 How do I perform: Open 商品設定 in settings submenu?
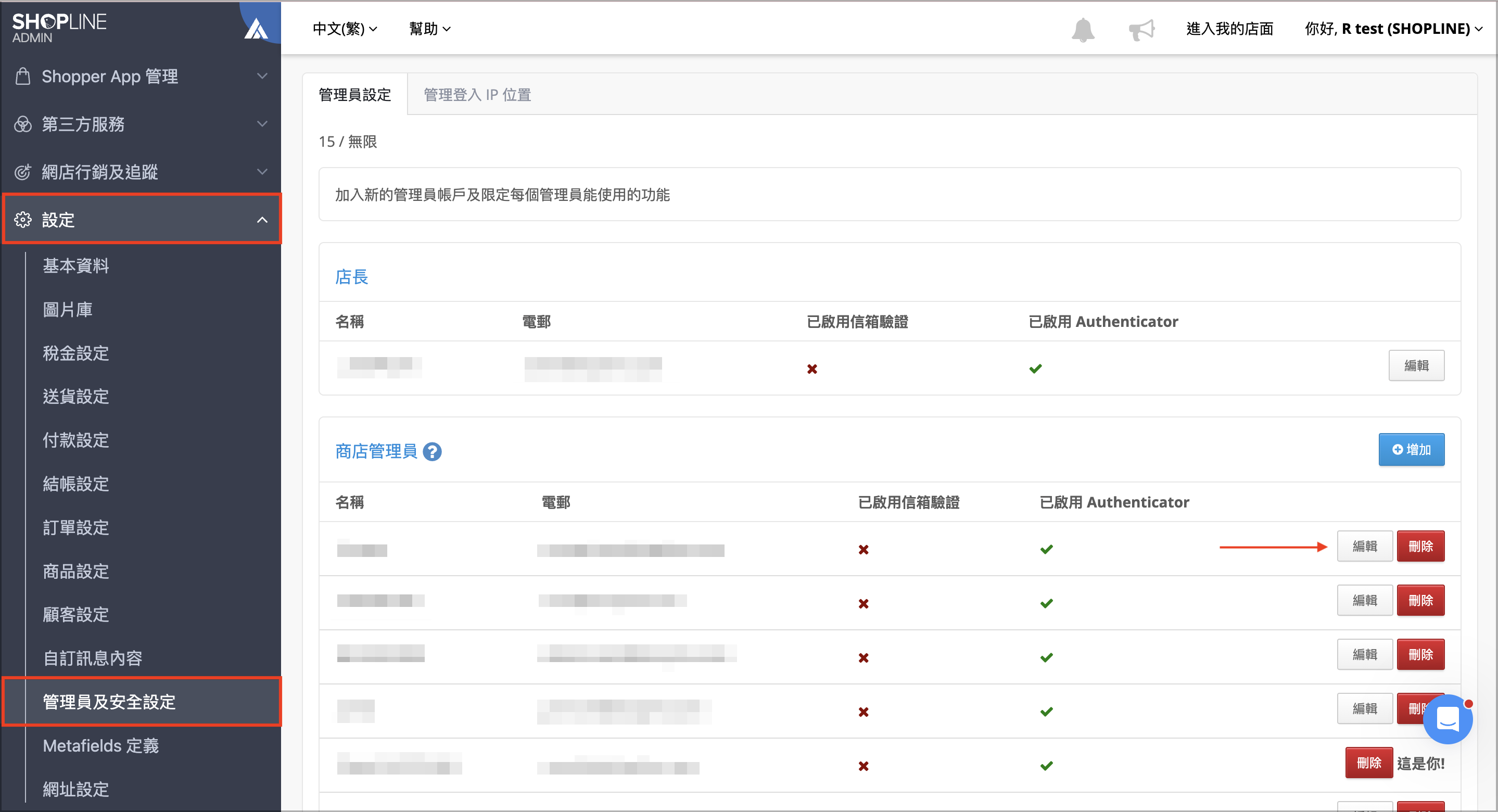(75, 570)
